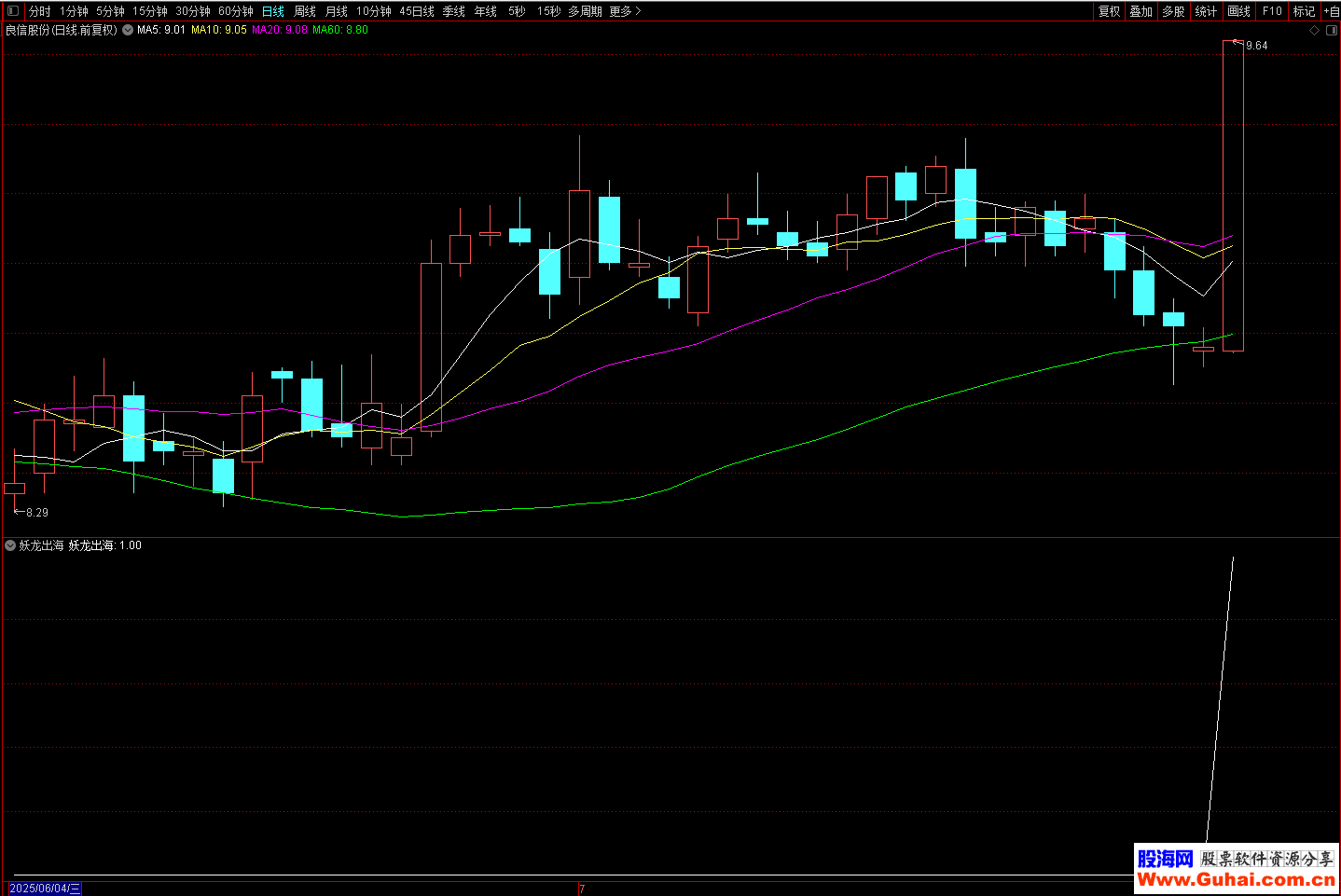The width and height of the screenshot is (1341, 896).
Task: Select 10分钟 period tab
Action: point(374,11)
